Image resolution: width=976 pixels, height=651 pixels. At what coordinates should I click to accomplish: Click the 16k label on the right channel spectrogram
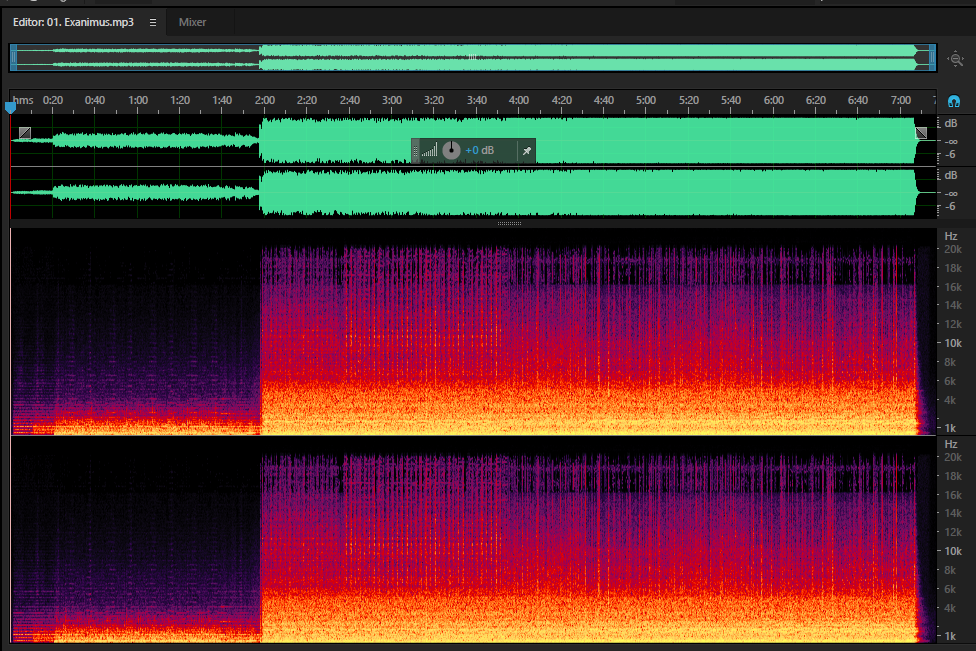952,495
